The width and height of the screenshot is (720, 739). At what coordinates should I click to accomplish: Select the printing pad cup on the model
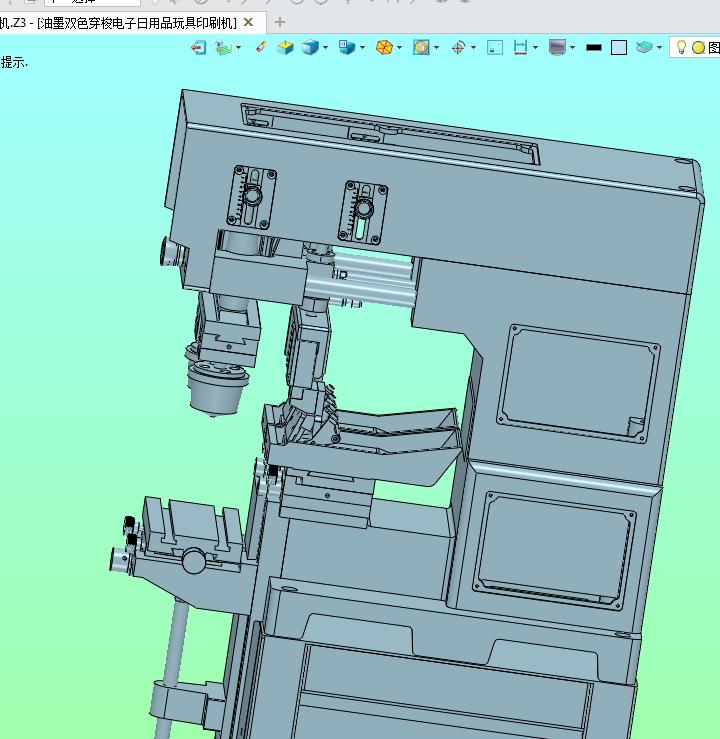pos(217,389)
